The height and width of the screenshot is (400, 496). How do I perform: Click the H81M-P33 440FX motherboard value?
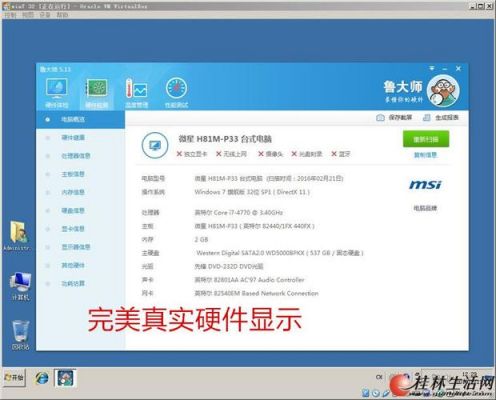click(x=254, y=226)
